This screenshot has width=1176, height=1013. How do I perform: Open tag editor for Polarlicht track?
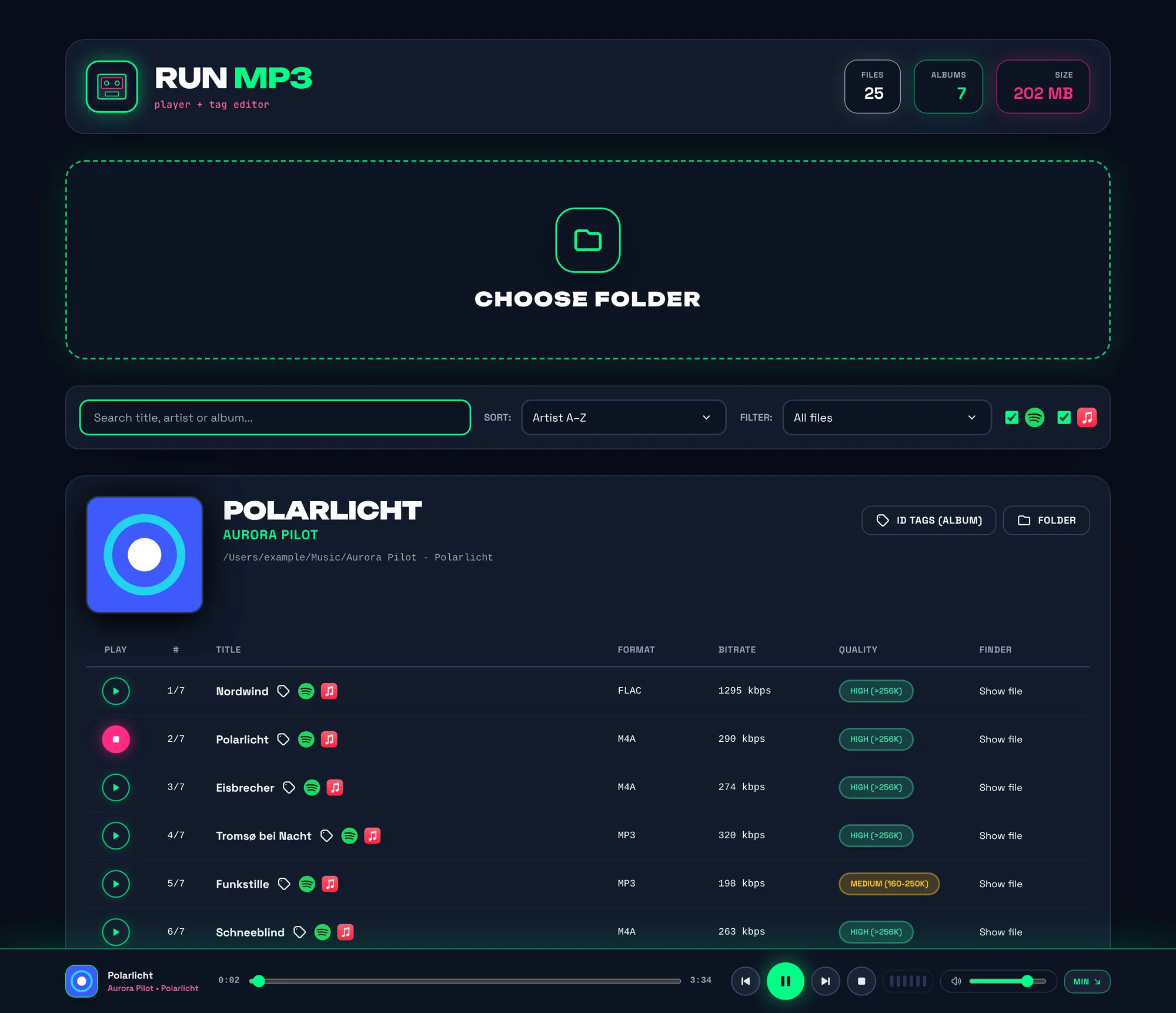283,739
